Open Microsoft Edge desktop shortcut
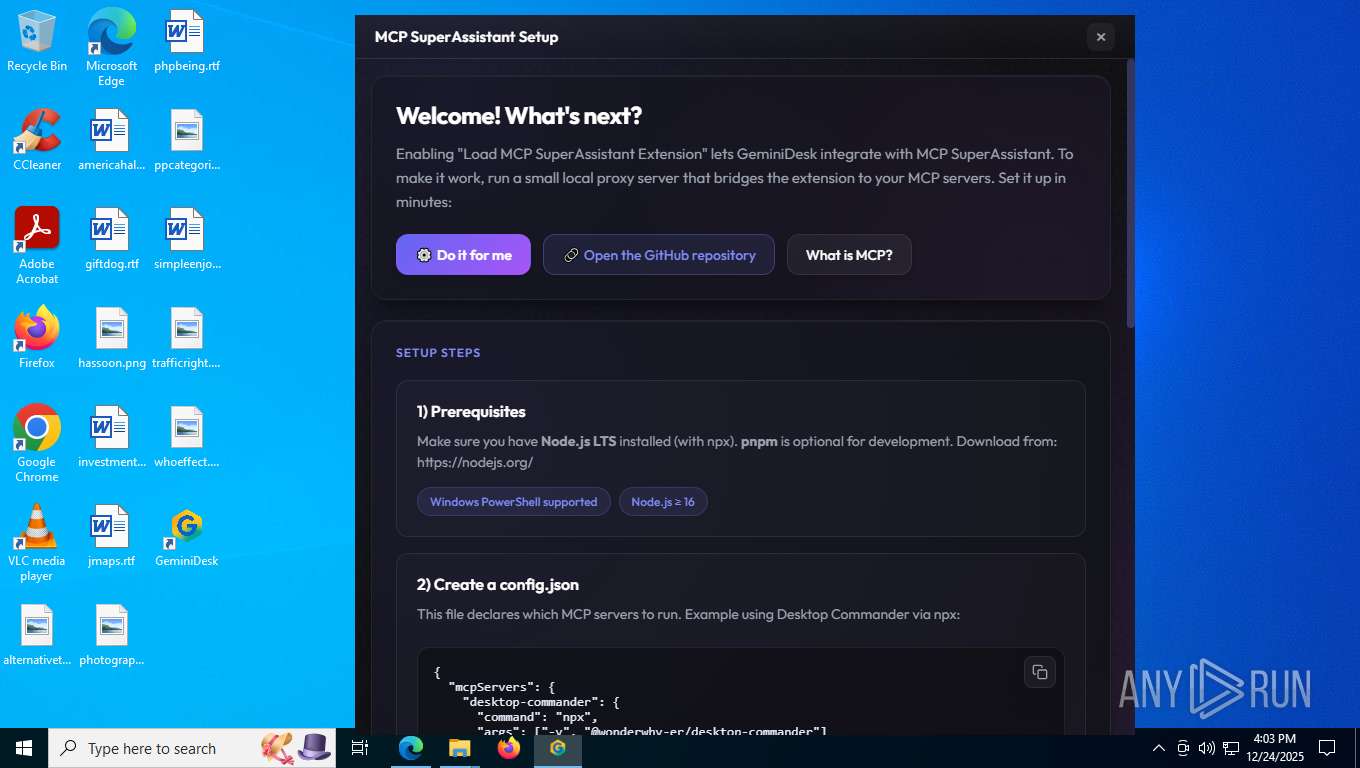The height and width of the screenshot is (768, 1360). 111,47
